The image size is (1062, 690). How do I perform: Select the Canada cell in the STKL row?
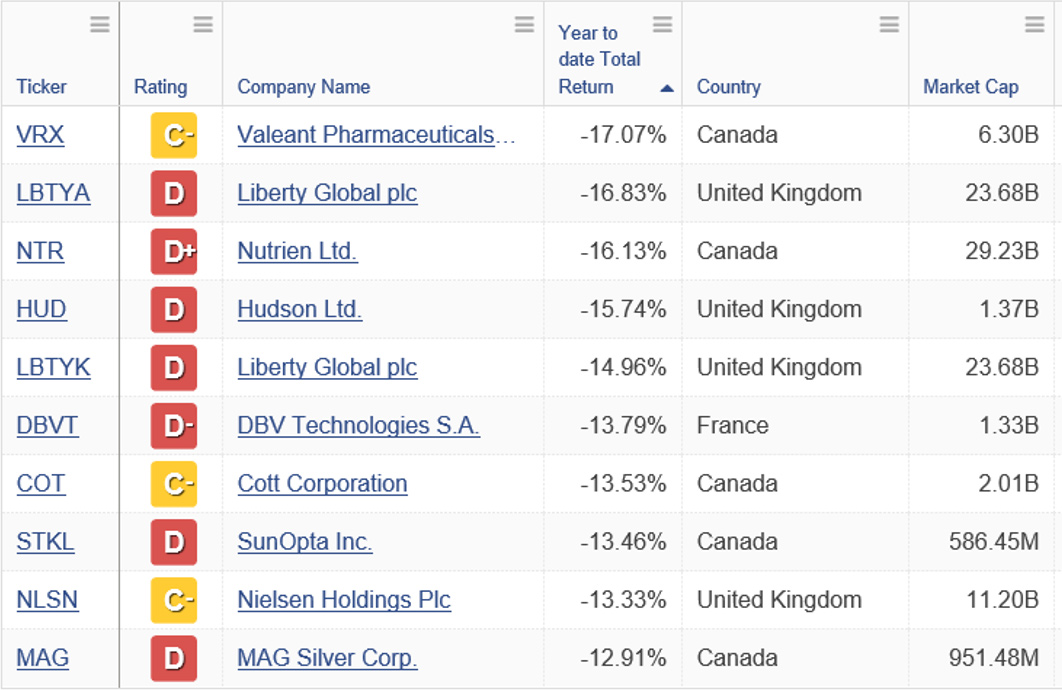tap(737, 542)
